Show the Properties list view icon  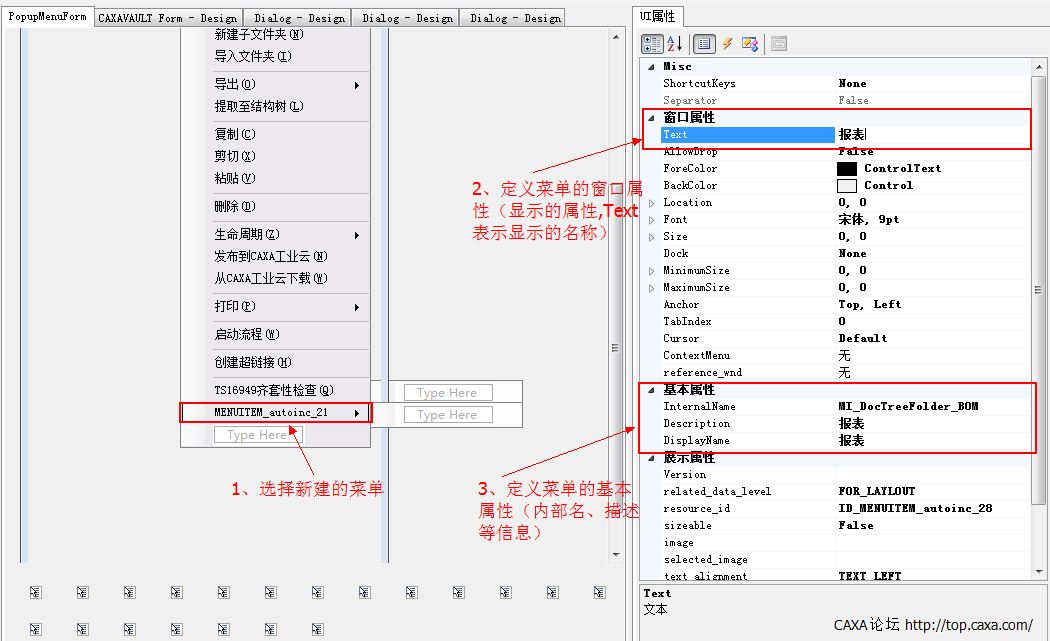(704, 44)
